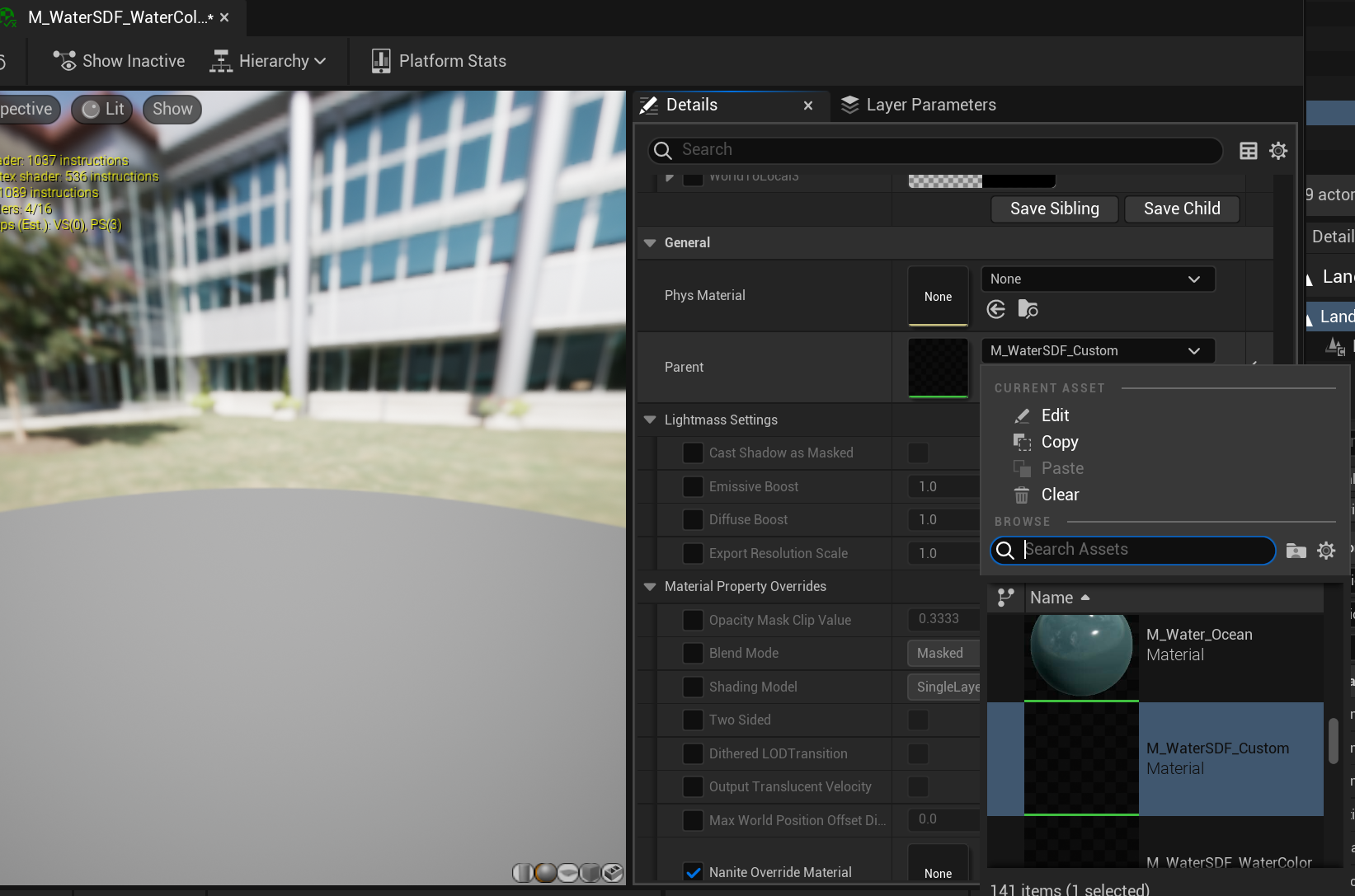Uncheck the Nanite Override Material checkbox
Screen dimensions: 1355x896
coord(693,872)
